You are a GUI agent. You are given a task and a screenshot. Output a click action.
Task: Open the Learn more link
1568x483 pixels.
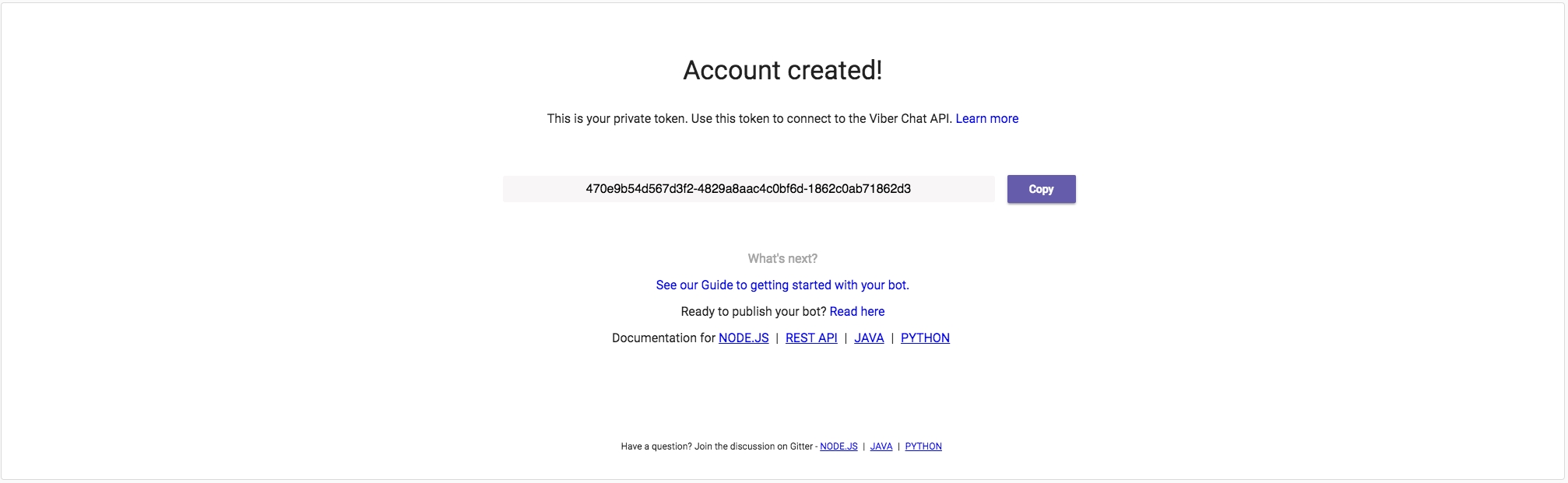click(x=986, y=119)
